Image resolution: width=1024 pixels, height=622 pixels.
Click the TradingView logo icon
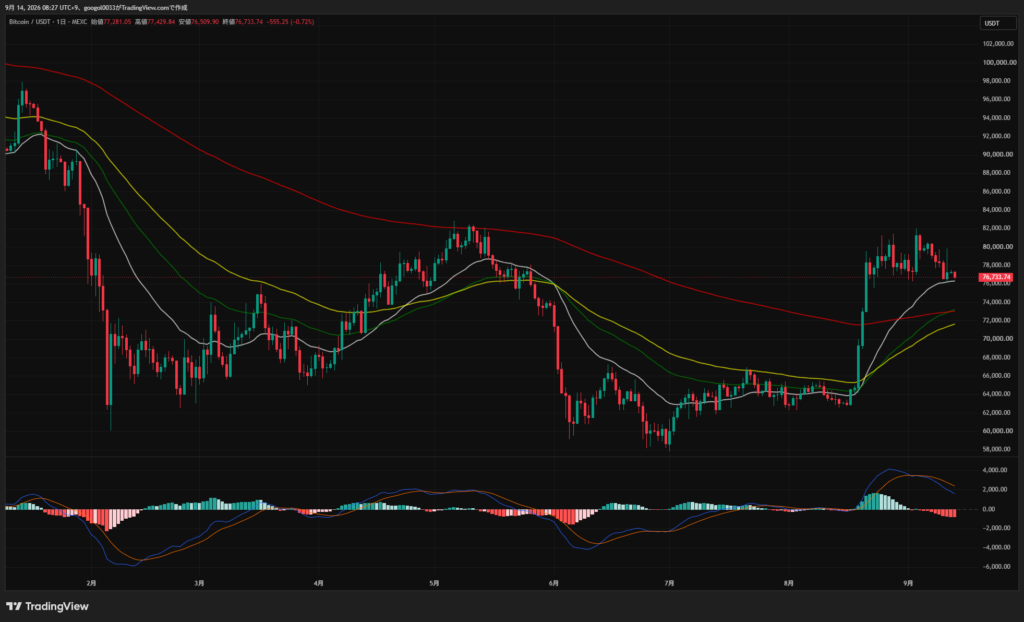14,606
